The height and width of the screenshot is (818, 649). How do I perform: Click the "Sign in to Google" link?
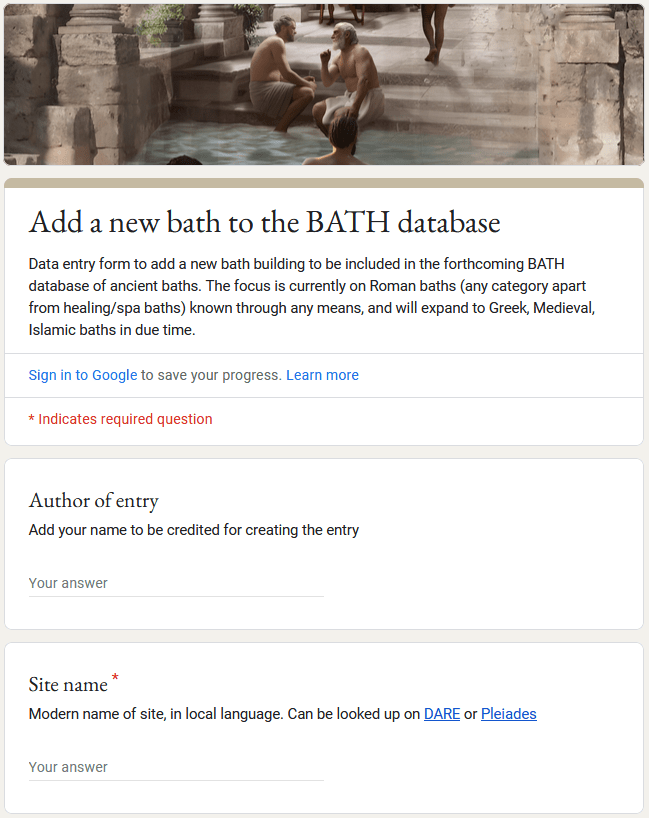click(x=83, y=375)
